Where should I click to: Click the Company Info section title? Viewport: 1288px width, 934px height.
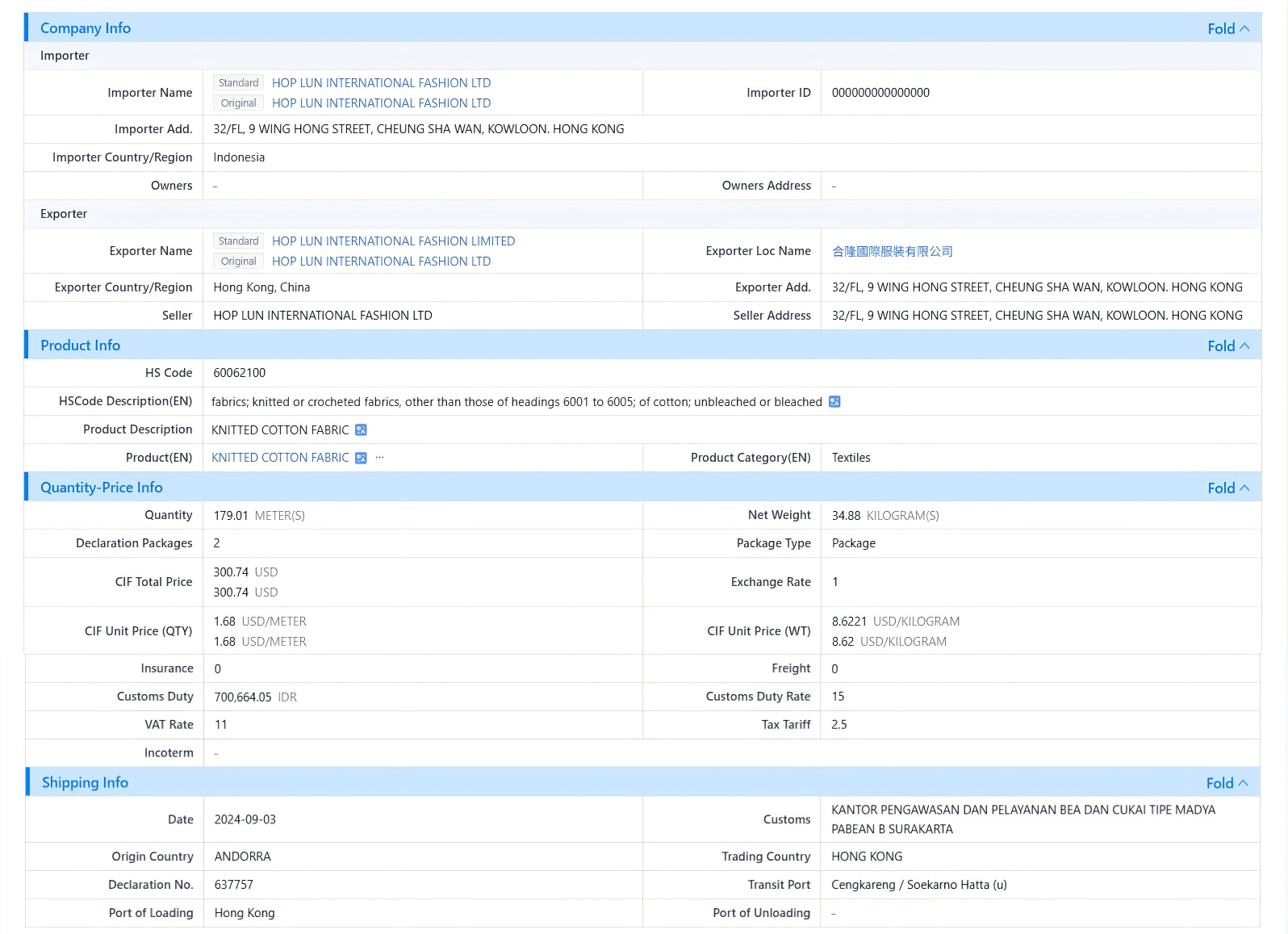coord(86,28)
